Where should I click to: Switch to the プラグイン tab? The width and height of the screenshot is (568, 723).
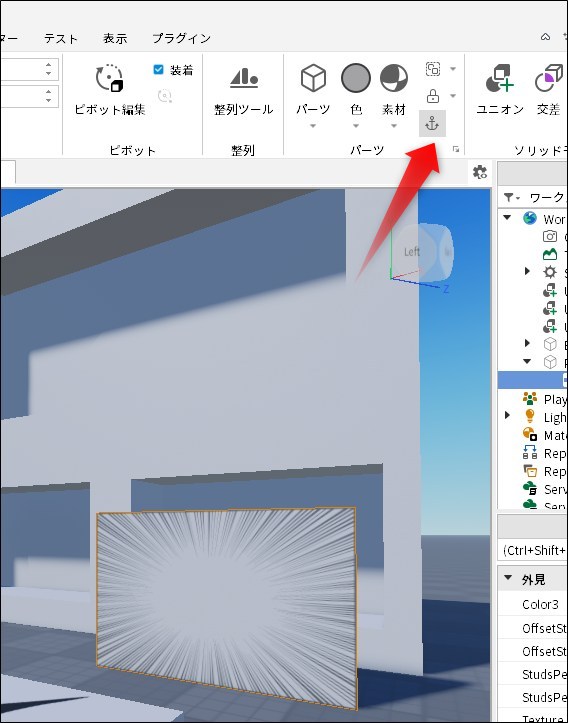pos(182,38)
